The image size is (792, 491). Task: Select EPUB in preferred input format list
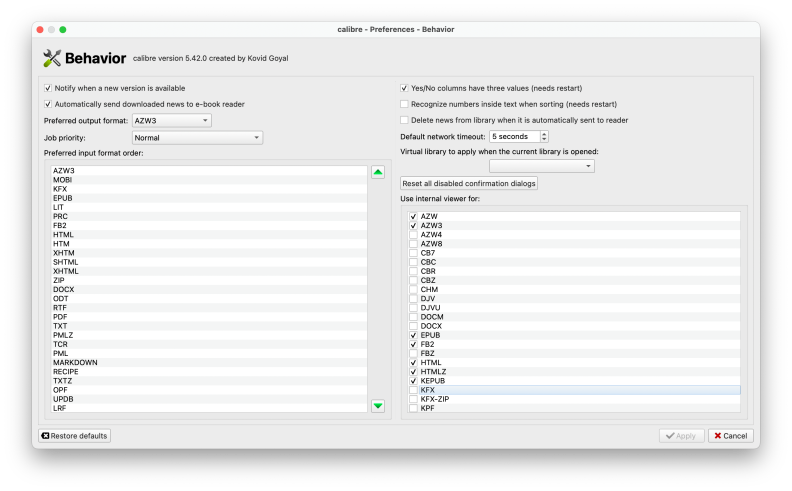point(209,198)
